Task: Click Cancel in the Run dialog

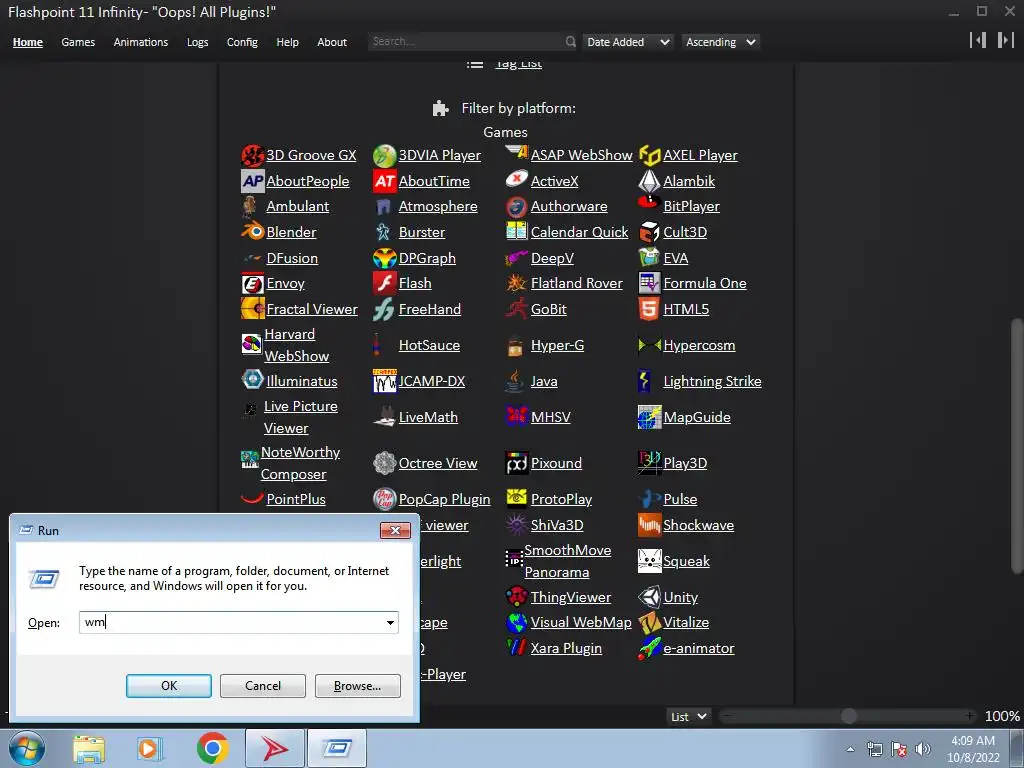Action: 263,686
